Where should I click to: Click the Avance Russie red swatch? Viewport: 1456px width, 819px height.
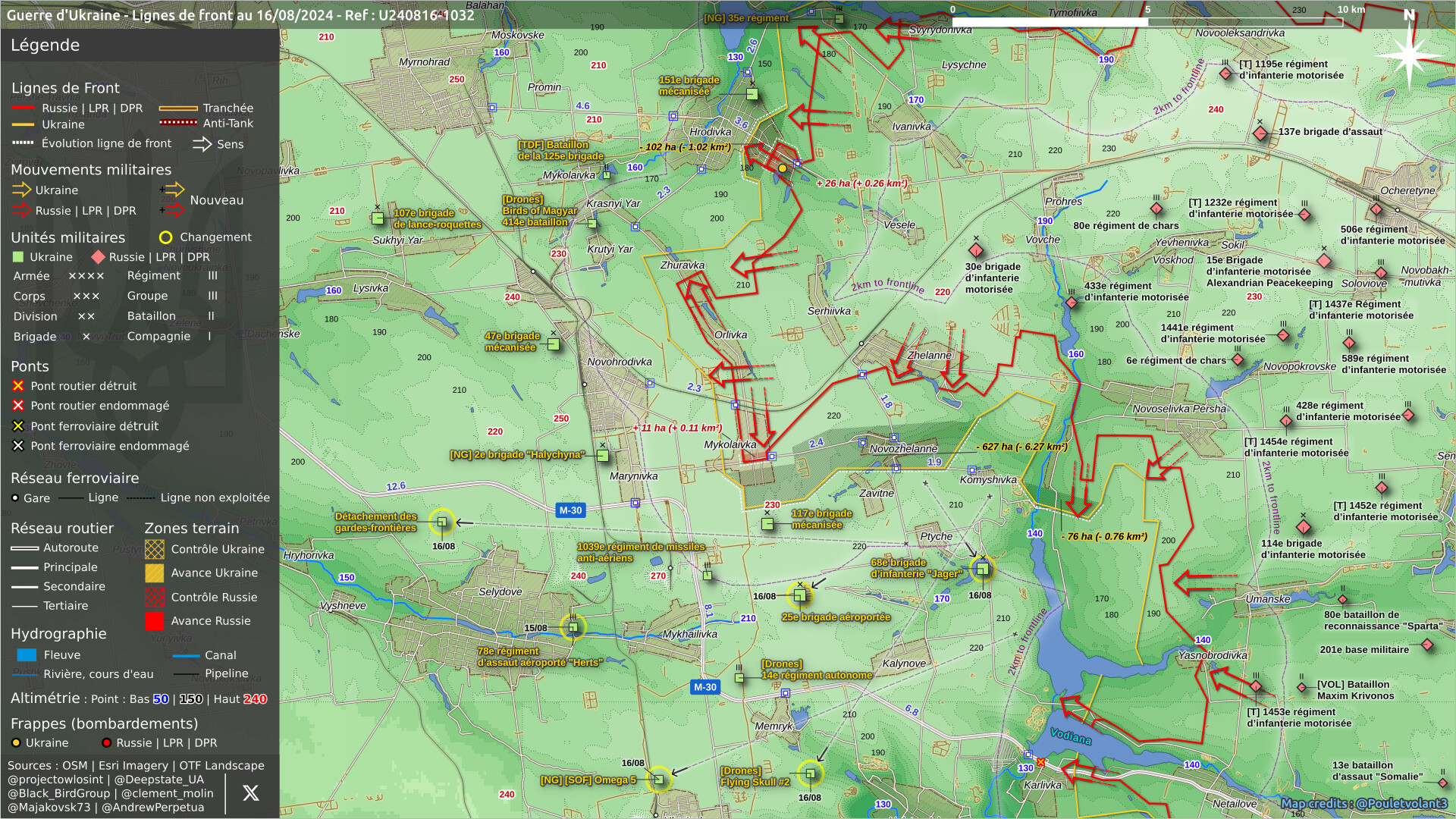click(155, 621)
